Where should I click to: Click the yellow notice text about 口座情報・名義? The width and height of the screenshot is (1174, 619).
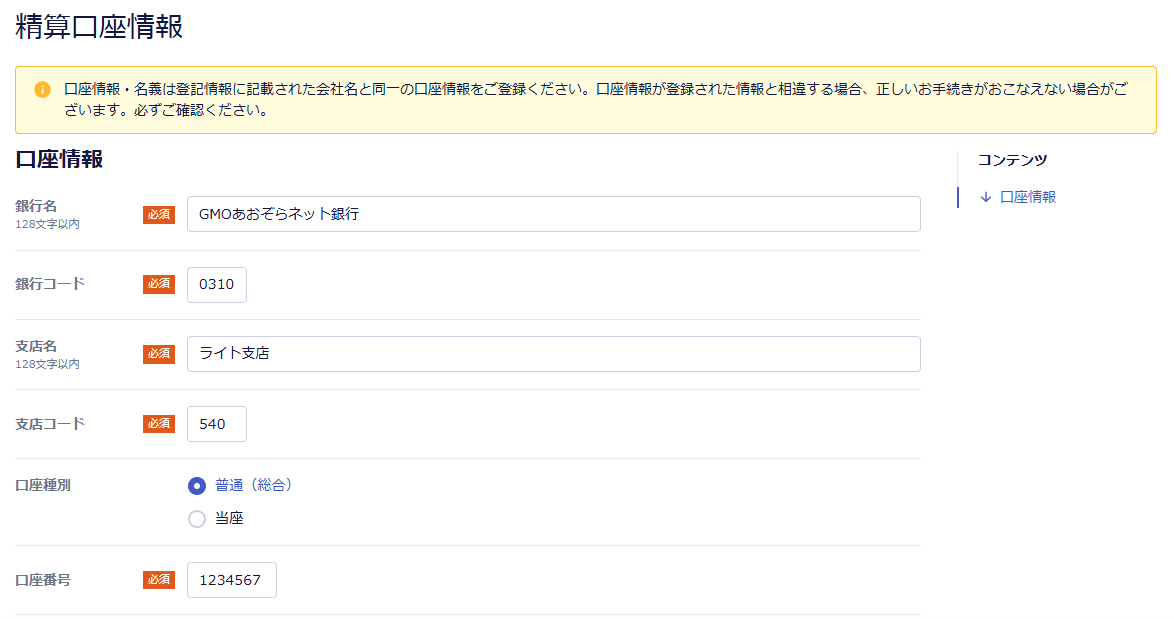(595, 100)
